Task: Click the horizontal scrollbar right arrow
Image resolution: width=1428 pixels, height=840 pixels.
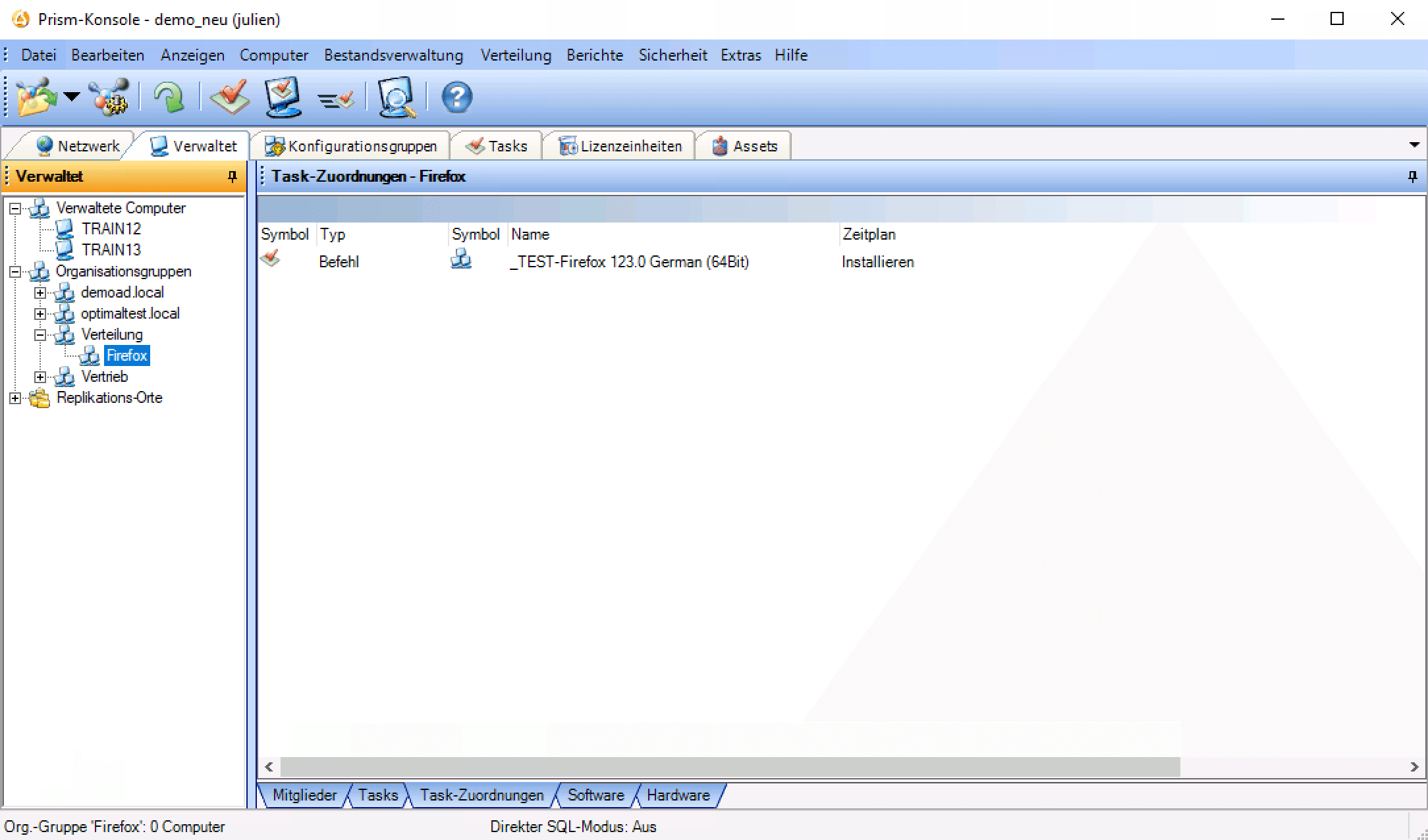Action: (1414, 767)
